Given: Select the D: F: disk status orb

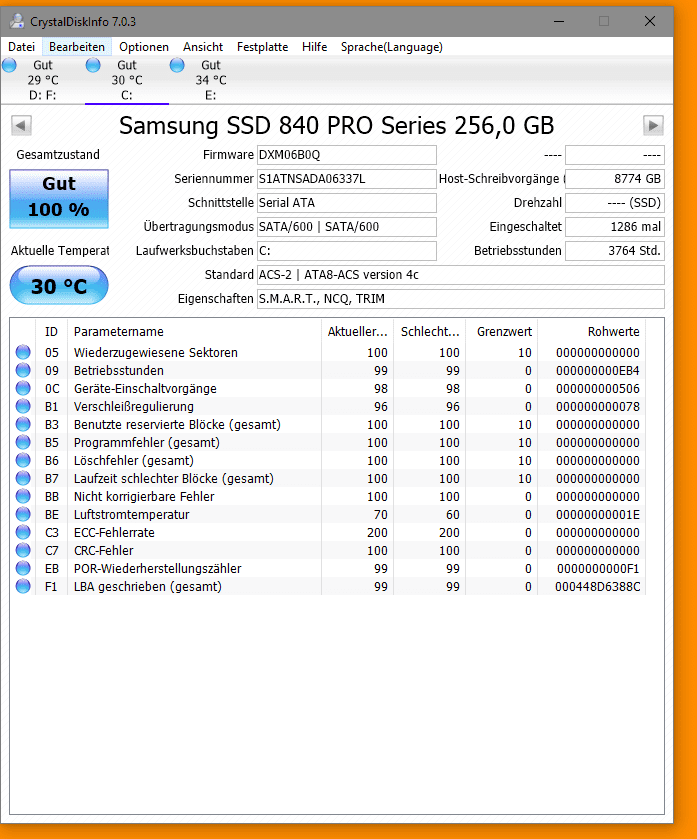Looking at the screenshot, I should pos(9,65).
